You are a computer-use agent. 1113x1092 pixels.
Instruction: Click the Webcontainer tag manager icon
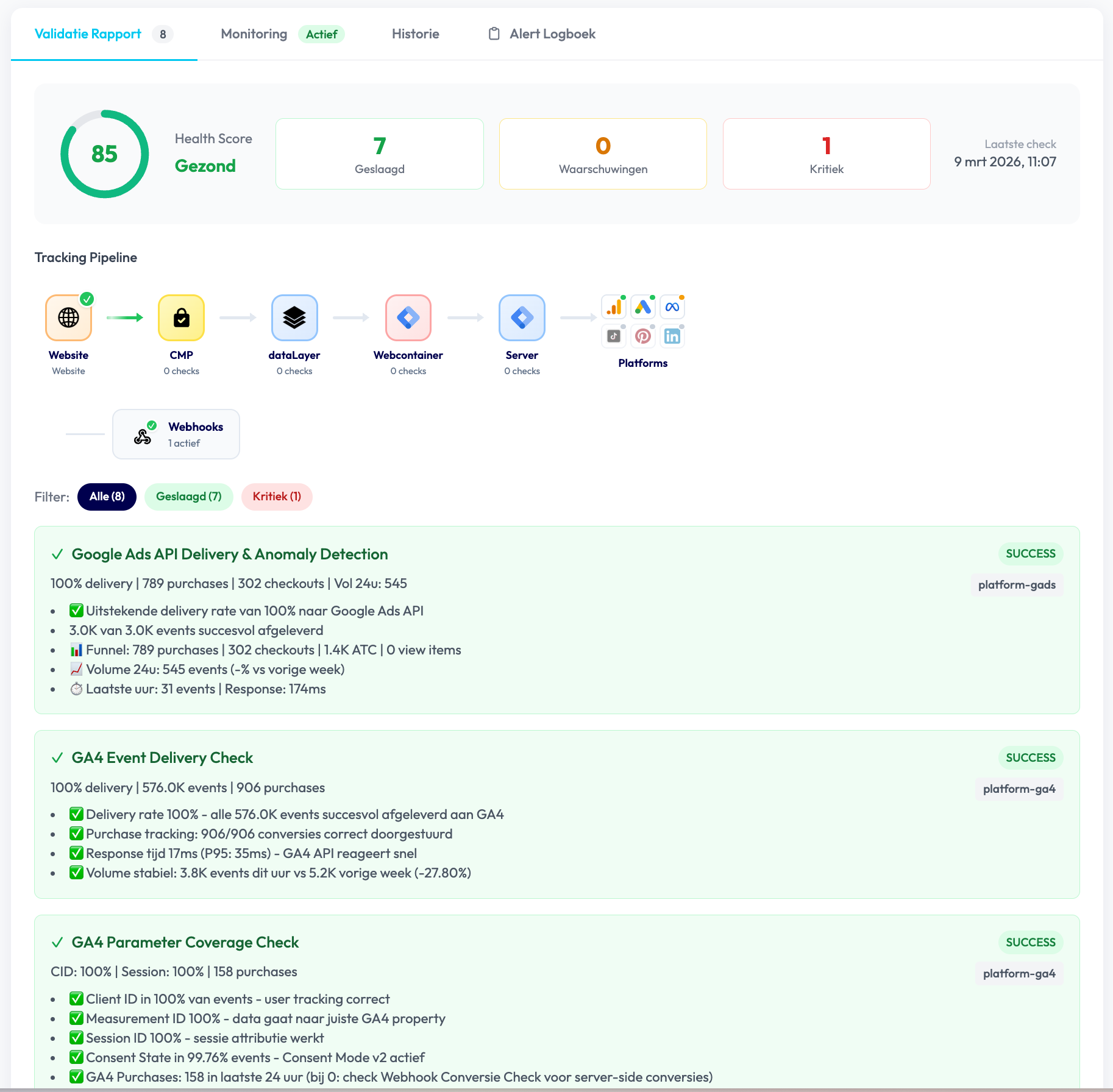(408, 317)
